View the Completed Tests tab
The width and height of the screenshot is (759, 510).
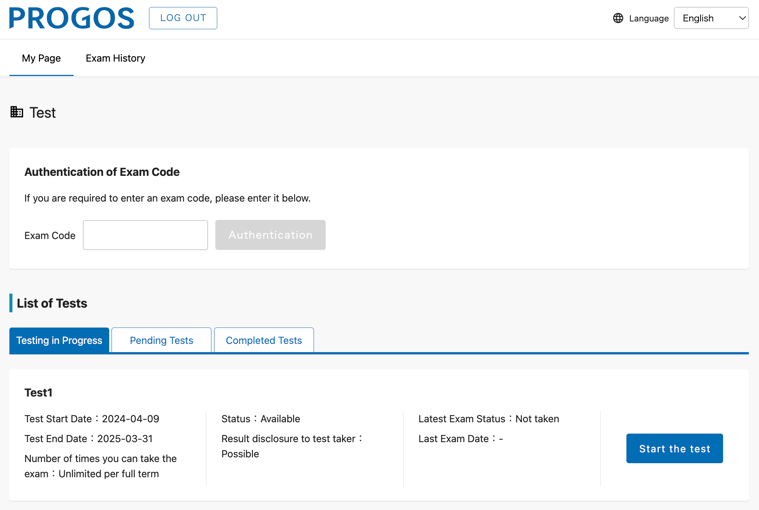point(264,340)
